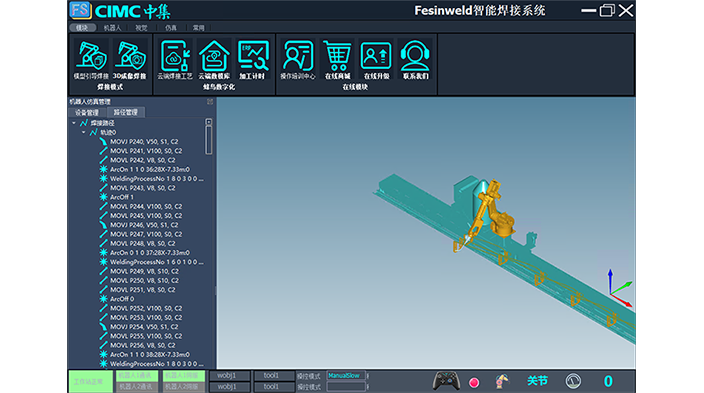Collapse the 焊接路径 tree root
Screen dimensions: 704x393
(74, 123)
